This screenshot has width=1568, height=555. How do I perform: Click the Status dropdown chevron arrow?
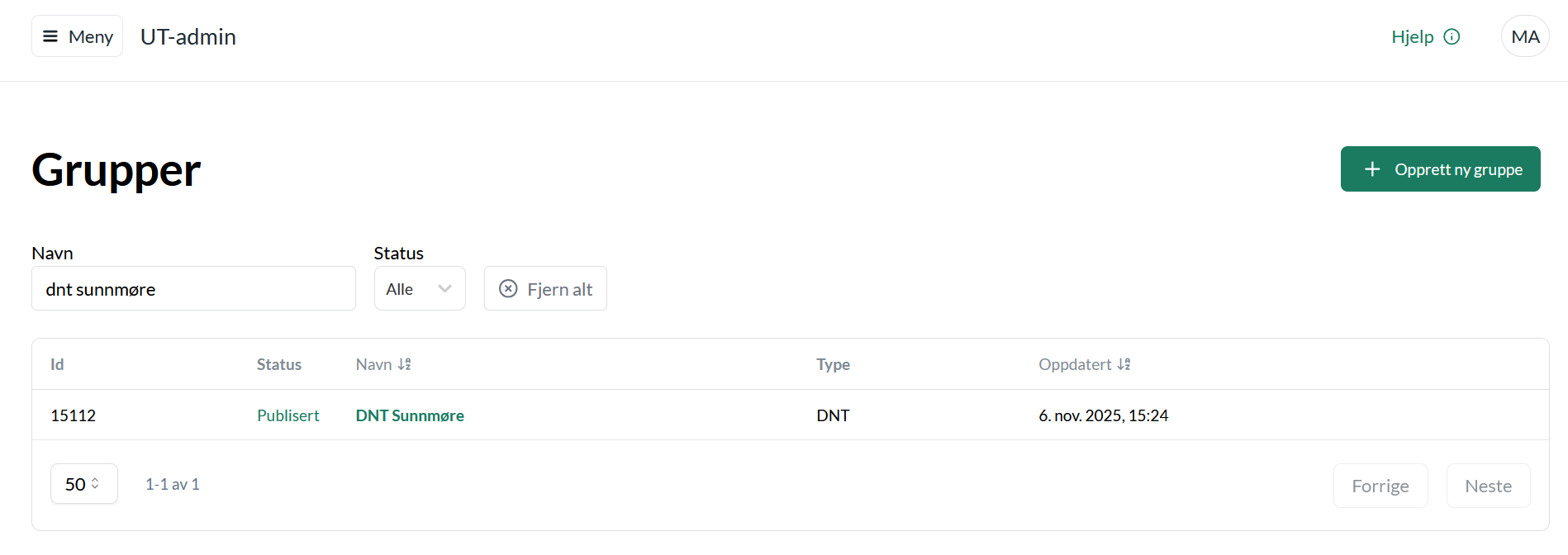444,289
